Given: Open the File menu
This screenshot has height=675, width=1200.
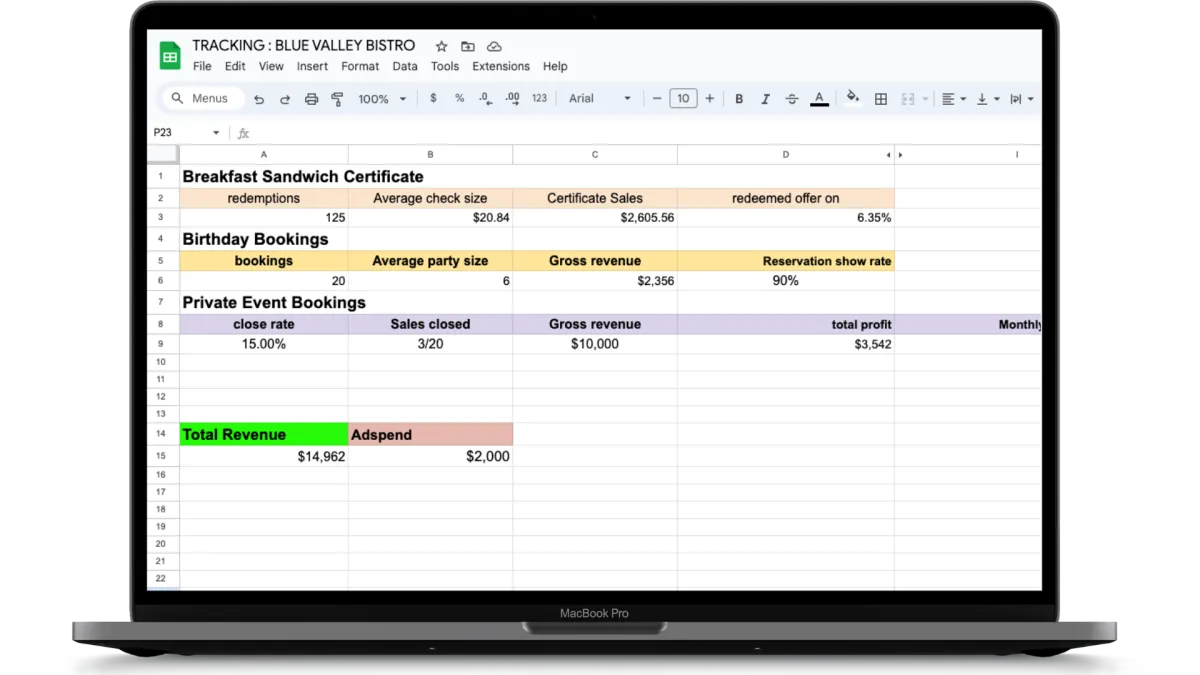Looking at the screenshot, I should (202, 66).
